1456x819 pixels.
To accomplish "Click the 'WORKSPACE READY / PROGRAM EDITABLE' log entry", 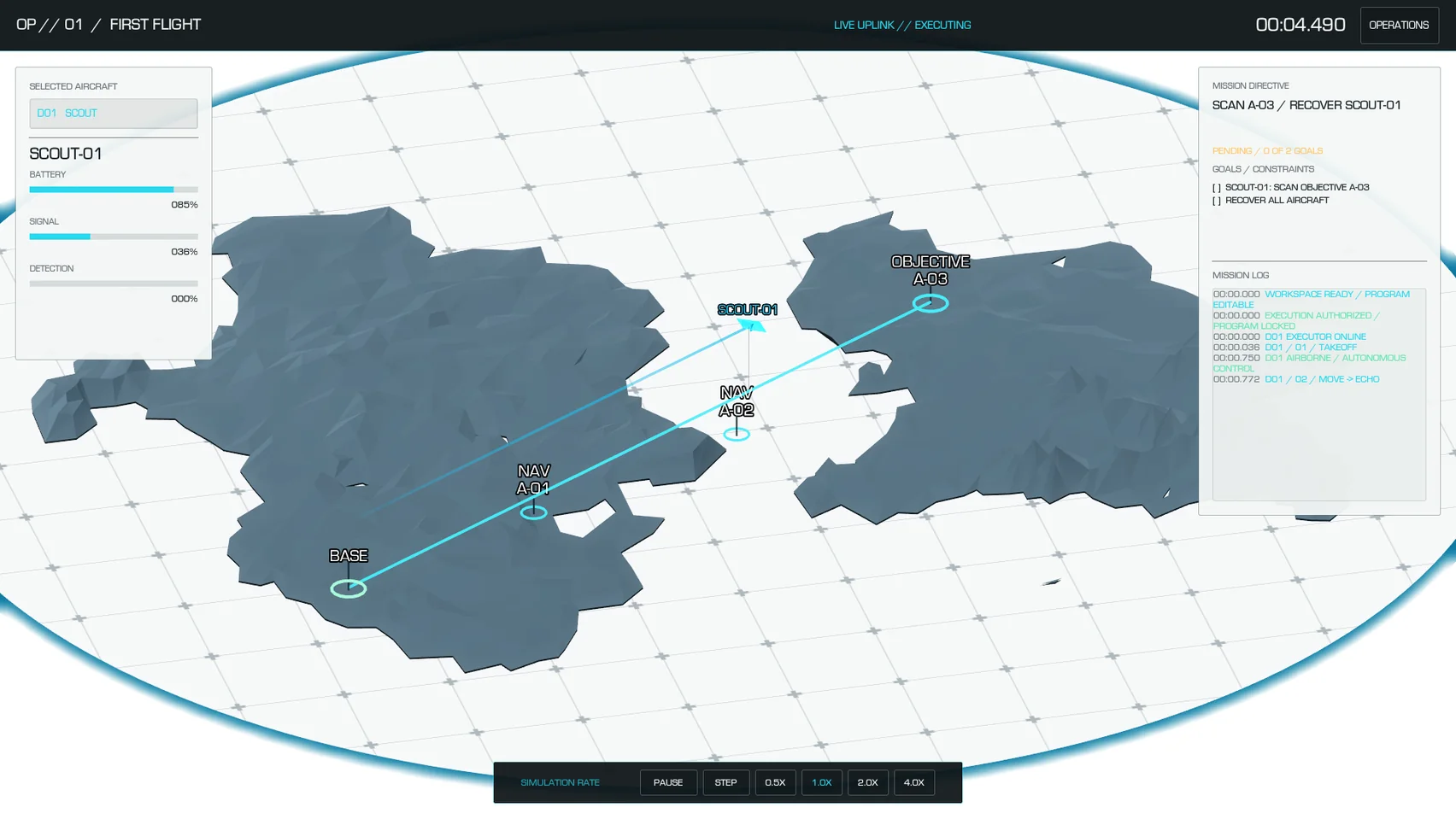I will [x=1312, y=299].
